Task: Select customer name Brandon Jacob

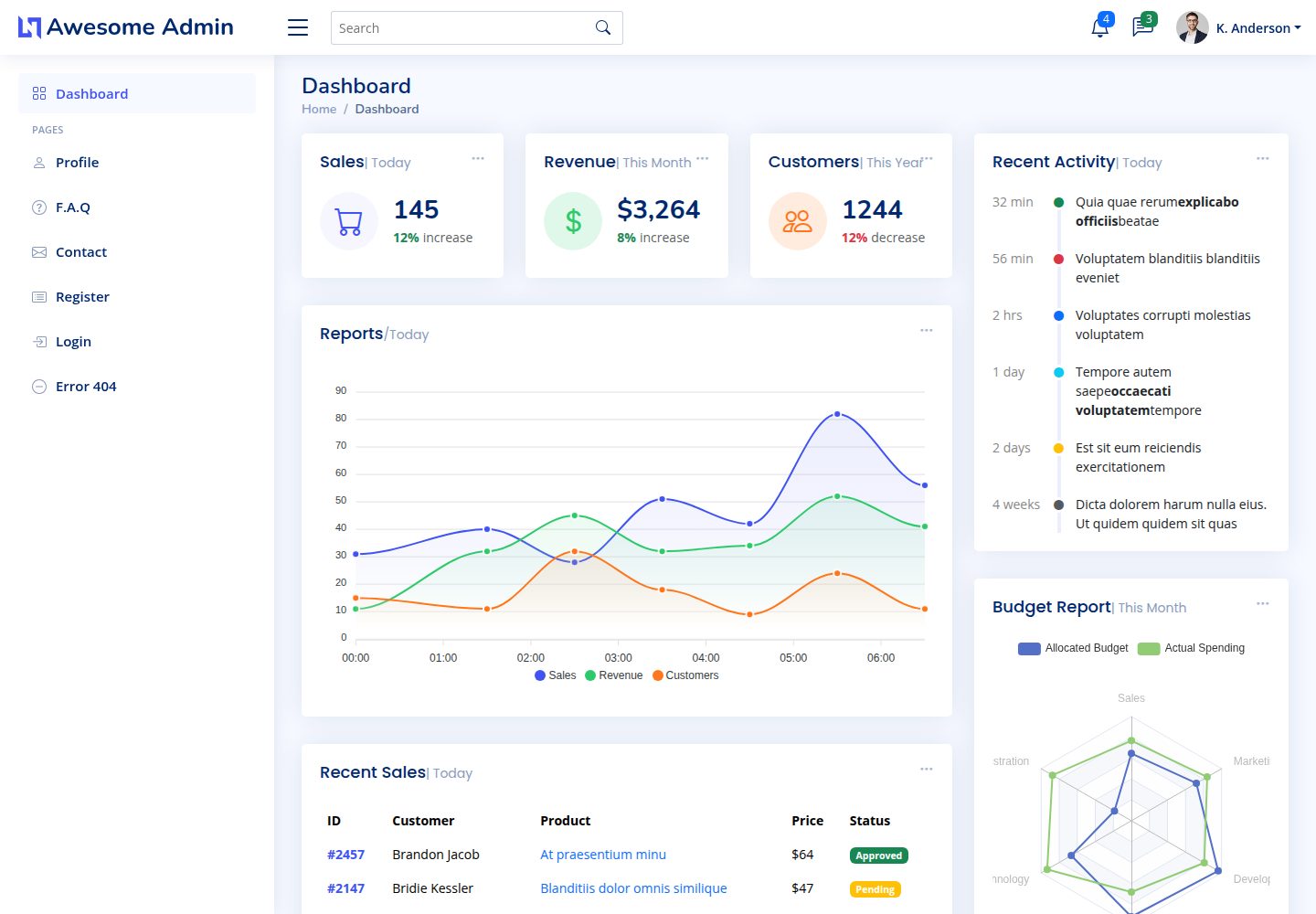Action: coord(436,855)
